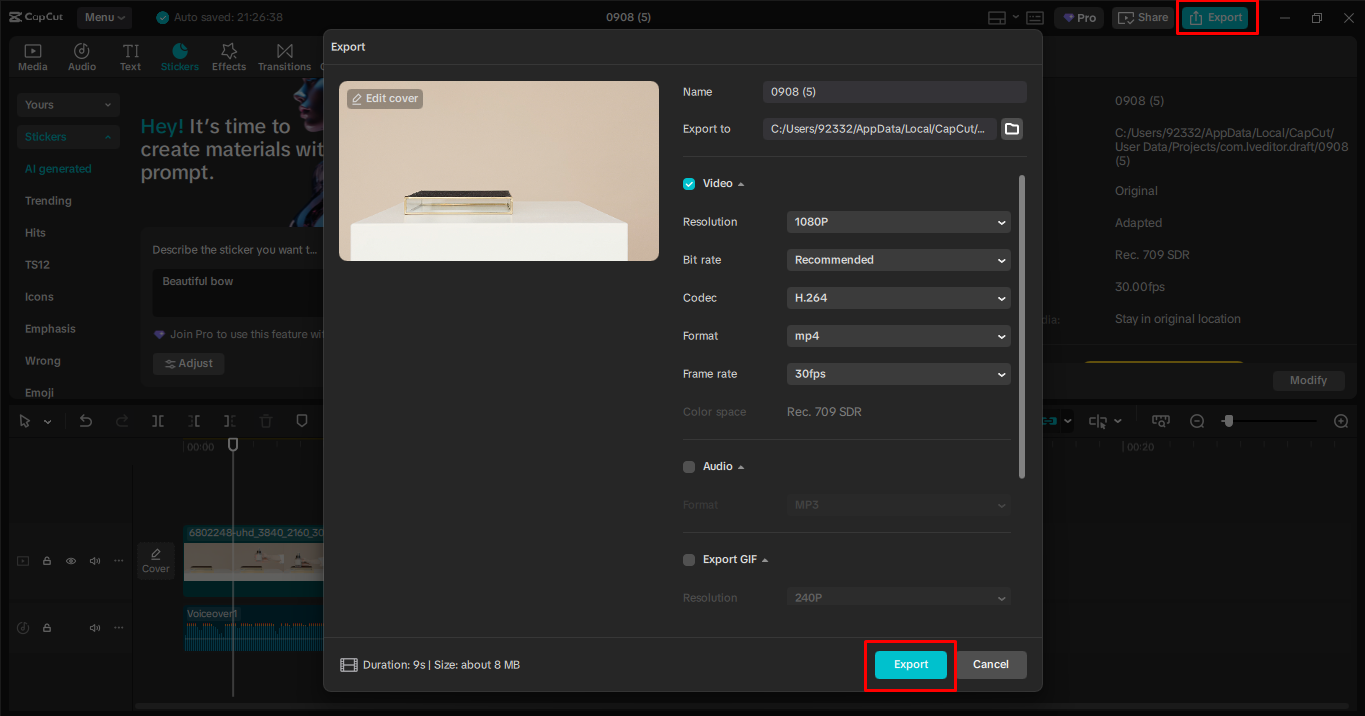Image resolution: width=1365 pixels, height=716 pixels.
Task: Click the Name field containing 0908 (5)
Action: click(894, 92)
